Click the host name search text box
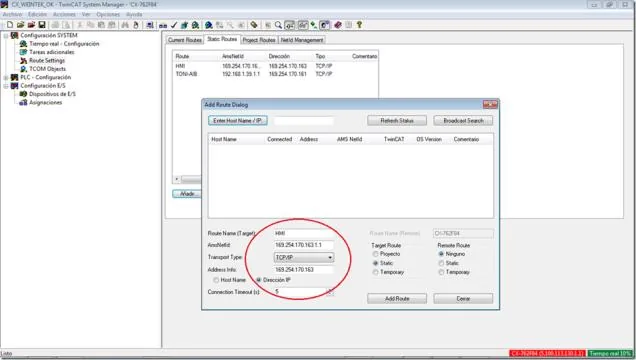The height and width of the screenshot is (360, 636). [303, 120]
